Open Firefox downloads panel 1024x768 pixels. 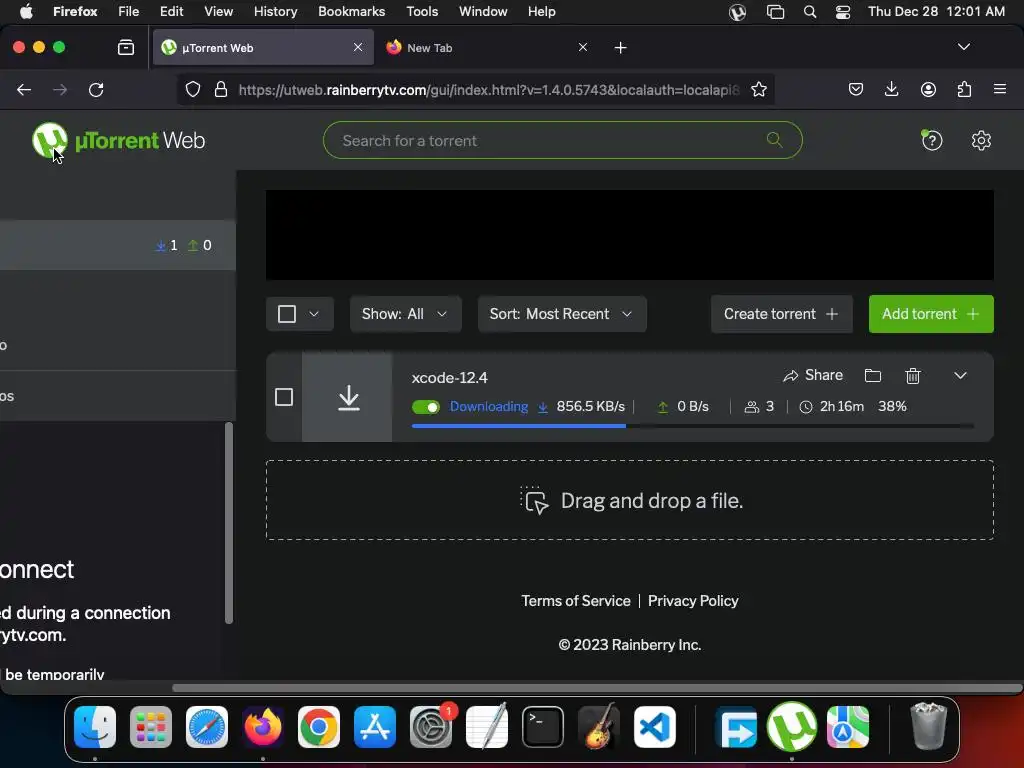coord(891,89)
